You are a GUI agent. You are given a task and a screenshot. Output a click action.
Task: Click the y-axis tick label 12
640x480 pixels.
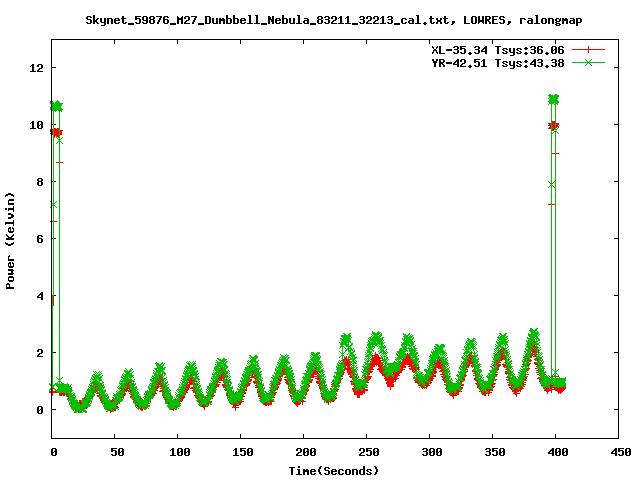(x=36, y=68)
